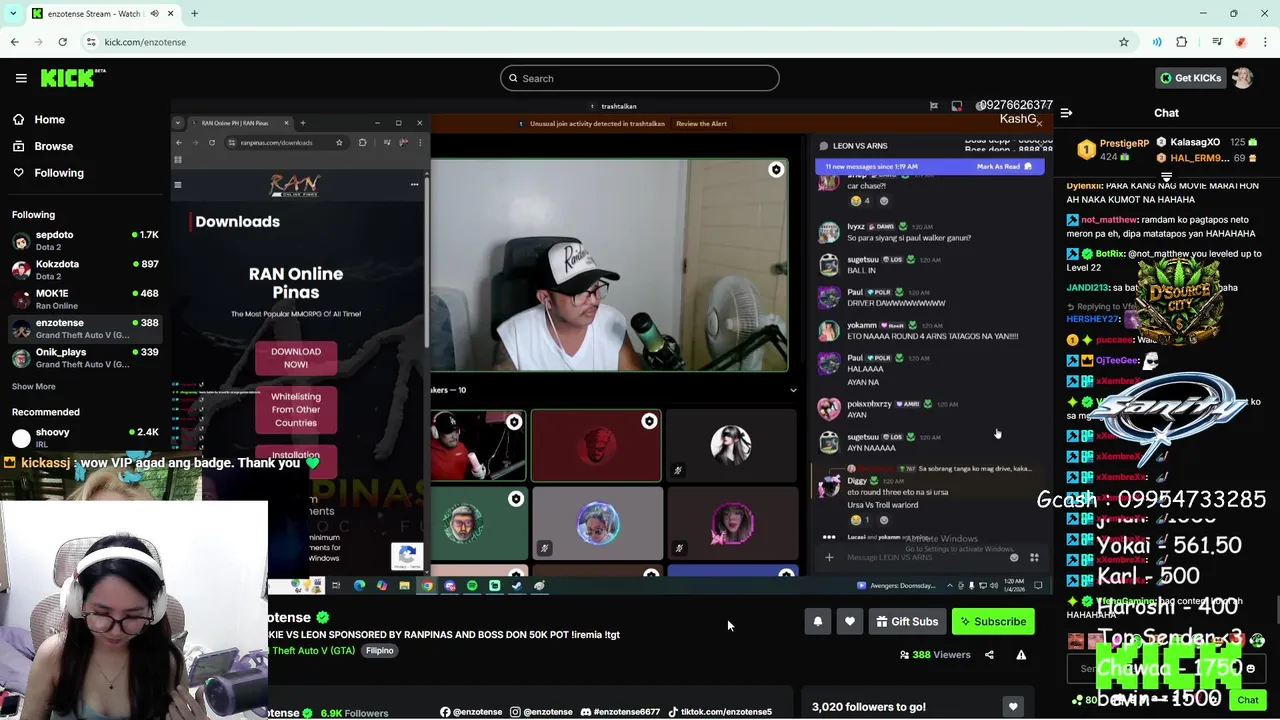
Task: Bookmark this page with star icon
Action: 1124,42
